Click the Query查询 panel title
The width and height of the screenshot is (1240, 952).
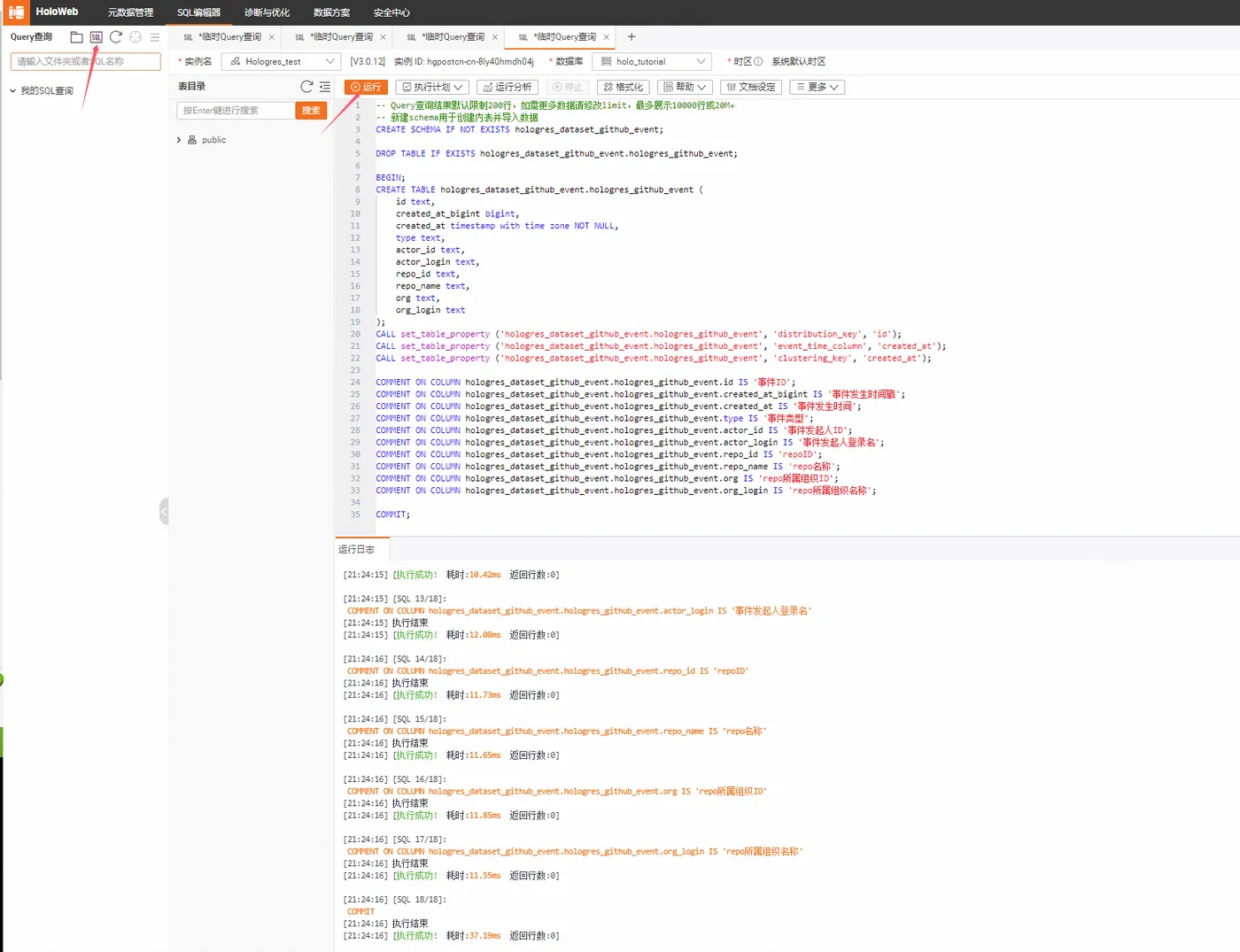31,37
